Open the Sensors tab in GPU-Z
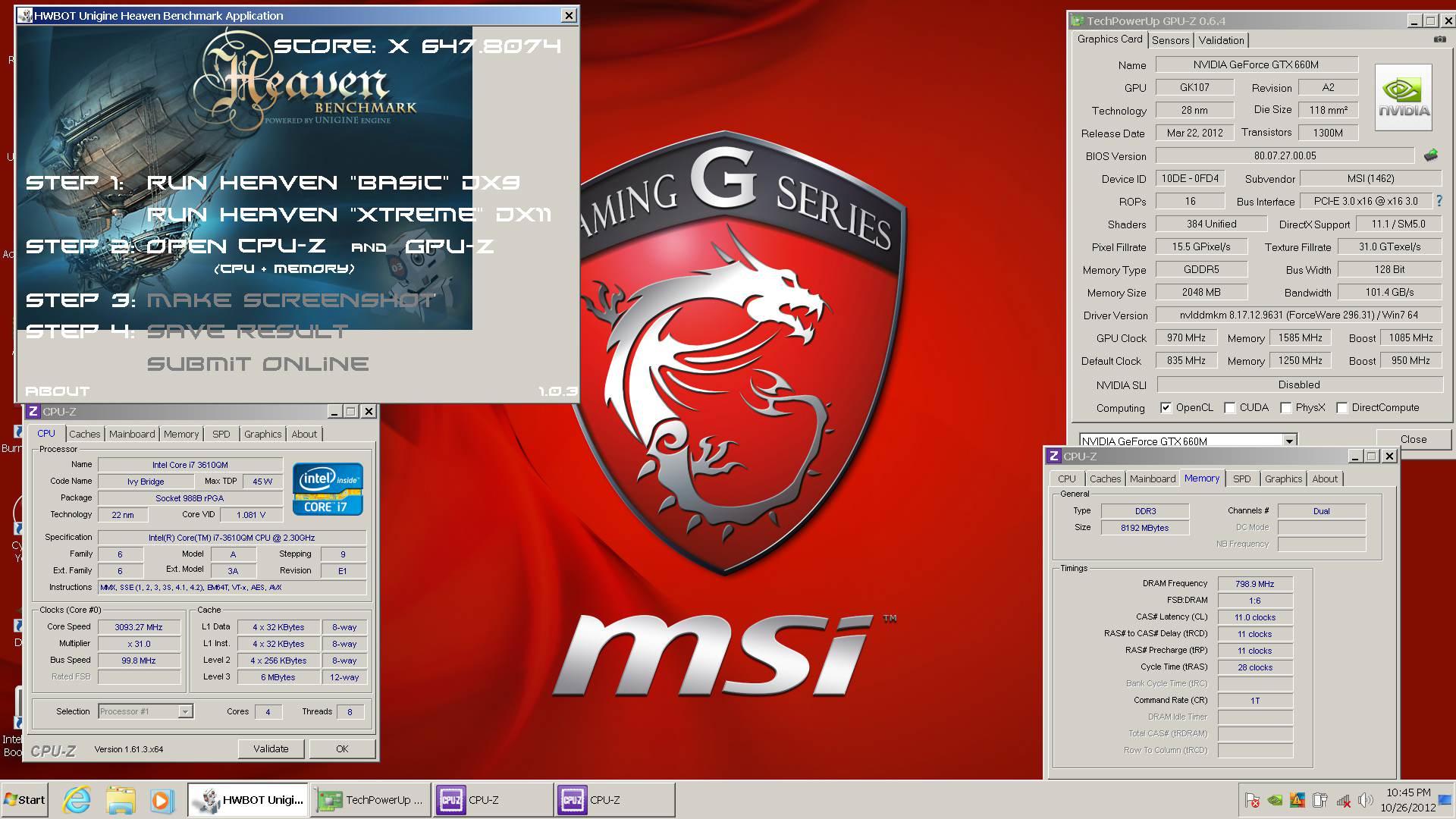The width and height of the screenshot is (1456, 819). coord(1170,40)
